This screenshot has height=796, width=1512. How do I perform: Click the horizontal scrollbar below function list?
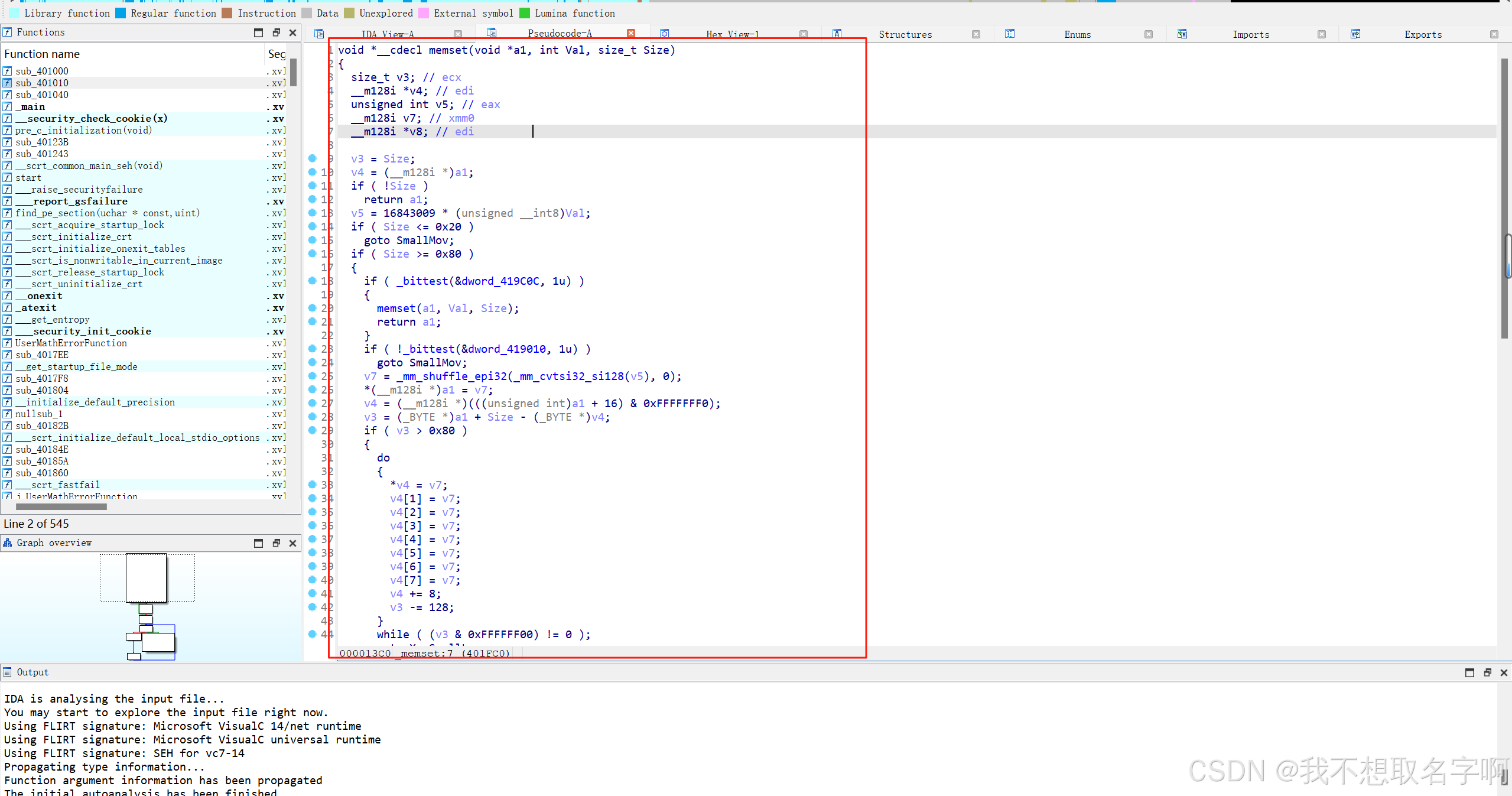61,506
